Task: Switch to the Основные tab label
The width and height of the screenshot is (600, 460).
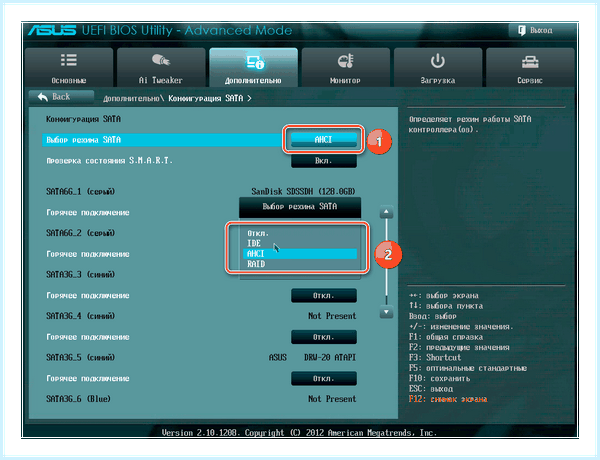Action: (69, 80)
